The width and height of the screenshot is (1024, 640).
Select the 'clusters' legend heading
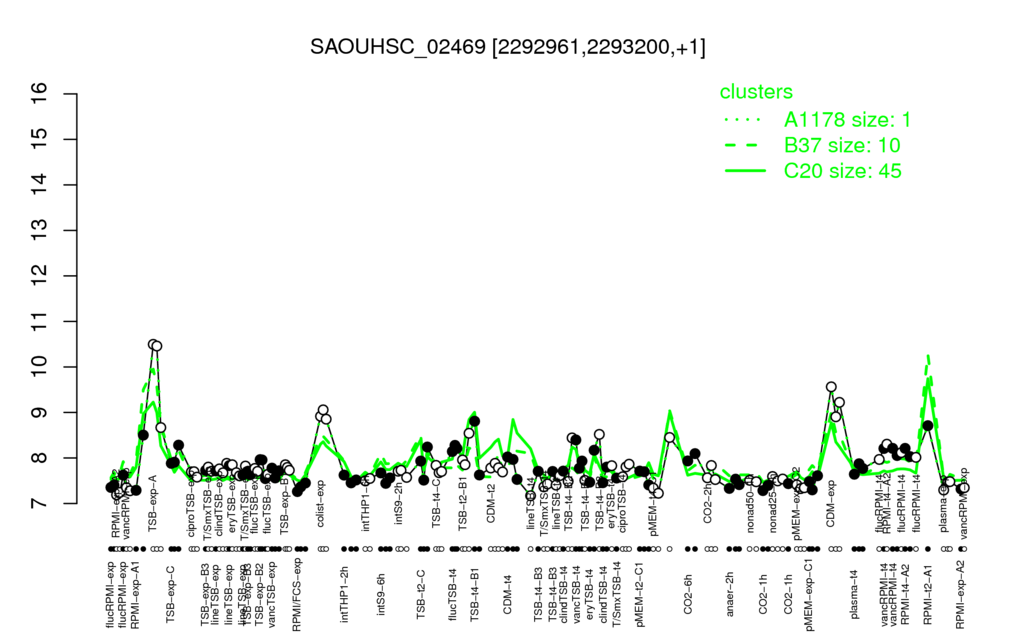[x=756, y=91]
